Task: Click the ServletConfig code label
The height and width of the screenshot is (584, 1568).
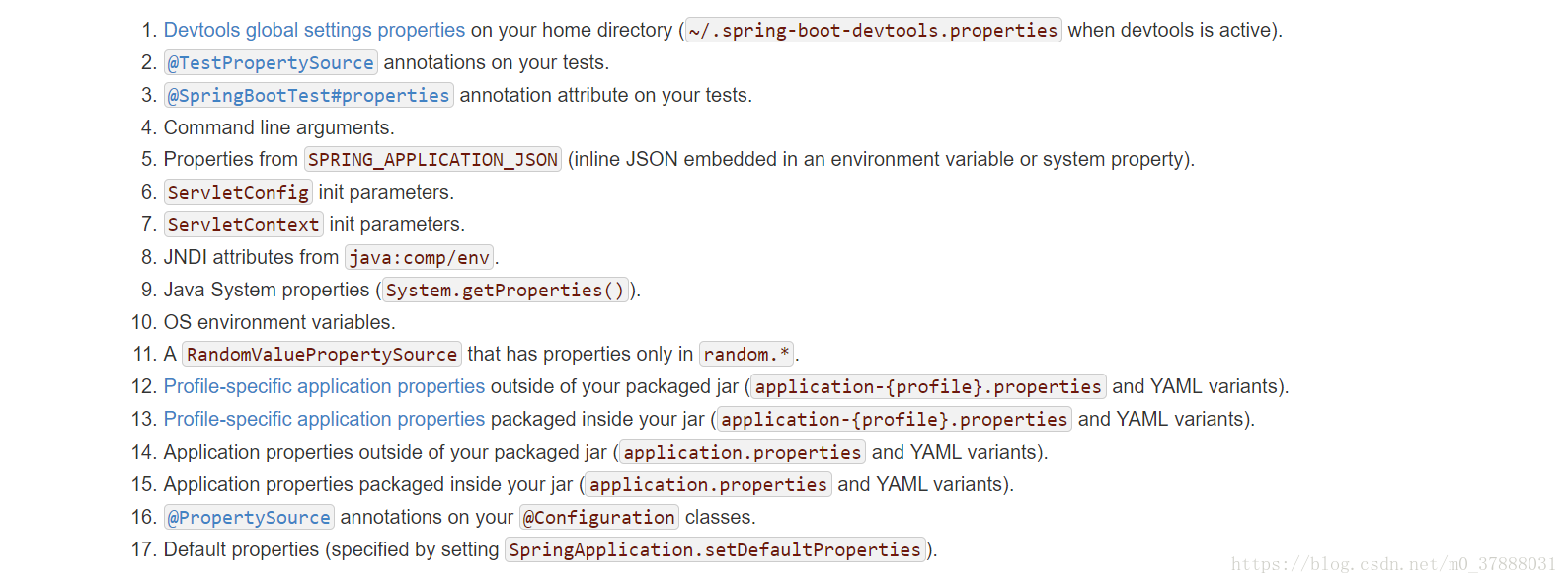Action: click(238, 193)
